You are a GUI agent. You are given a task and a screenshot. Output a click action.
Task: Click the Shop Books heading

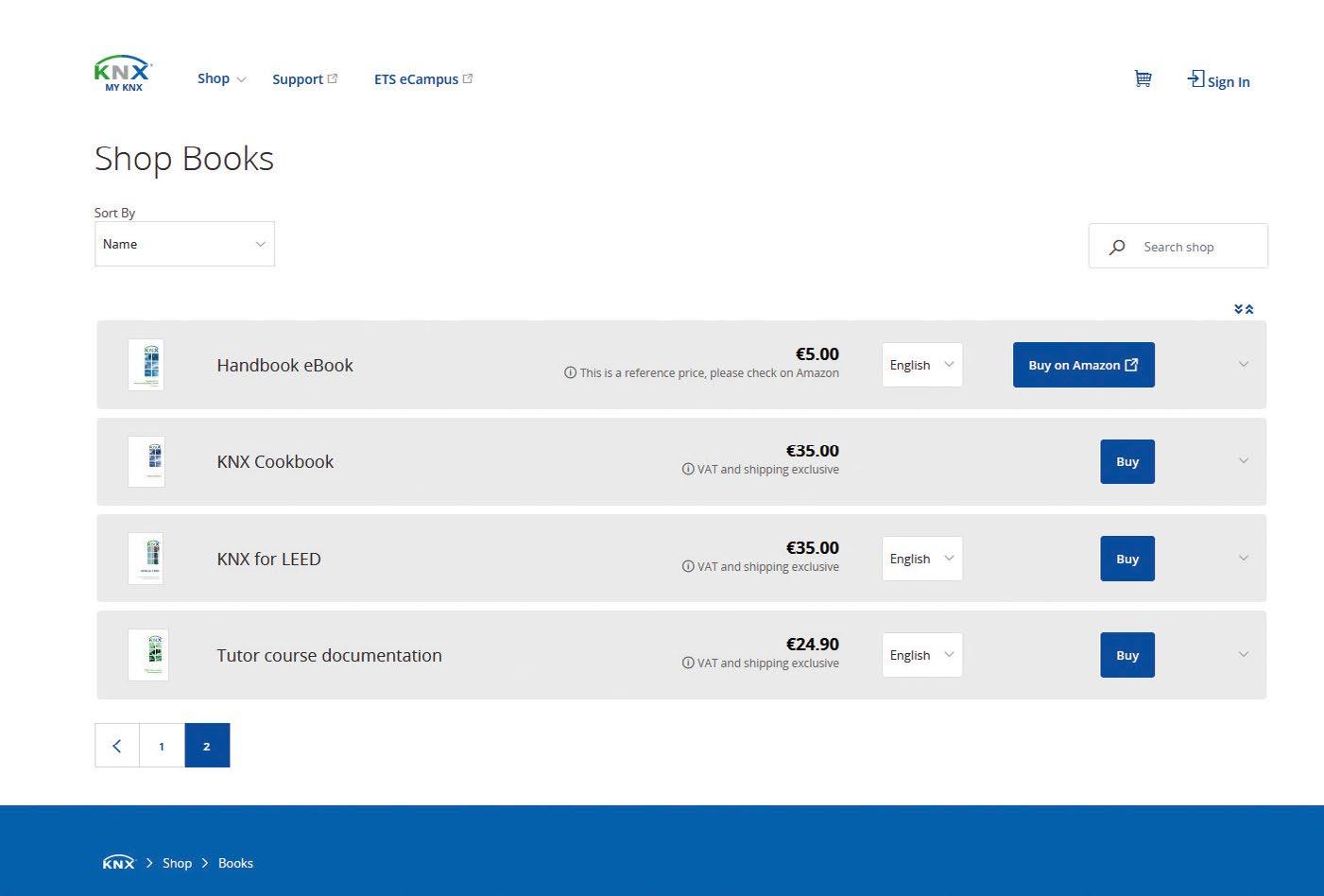point(184,158)
